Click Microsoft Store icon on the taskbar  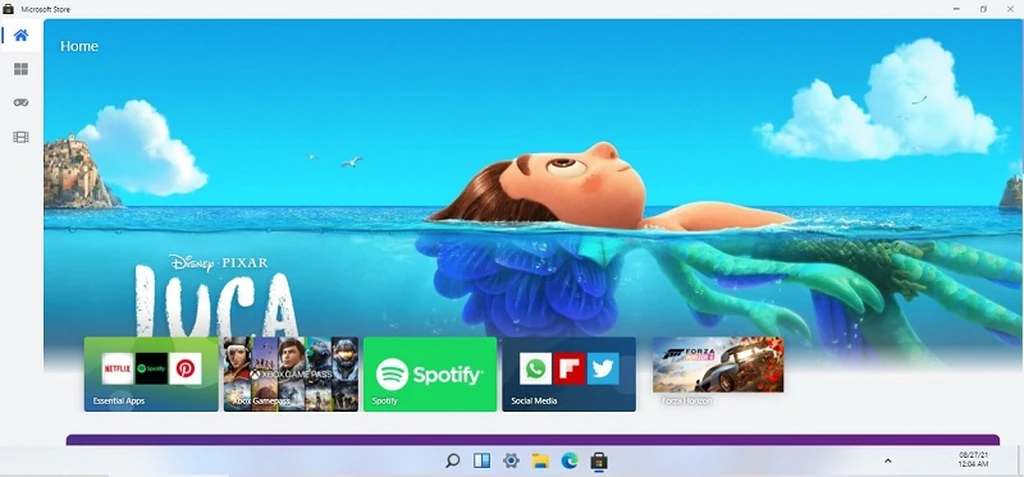point(599,461)
